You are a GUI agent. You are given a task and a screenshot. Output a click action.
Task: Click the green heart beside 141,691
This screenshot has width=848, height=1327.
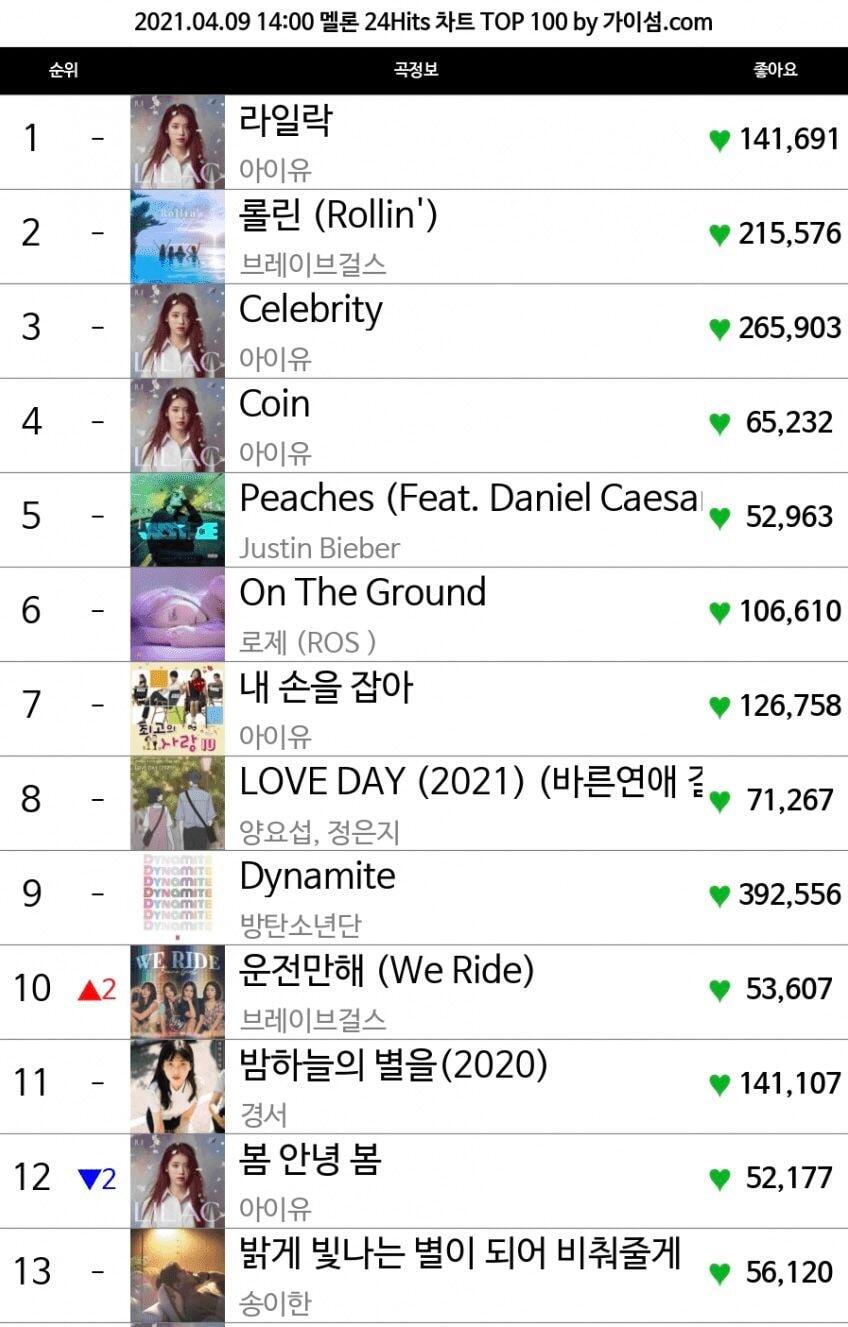pyautogui.click(x=719, y=140)
